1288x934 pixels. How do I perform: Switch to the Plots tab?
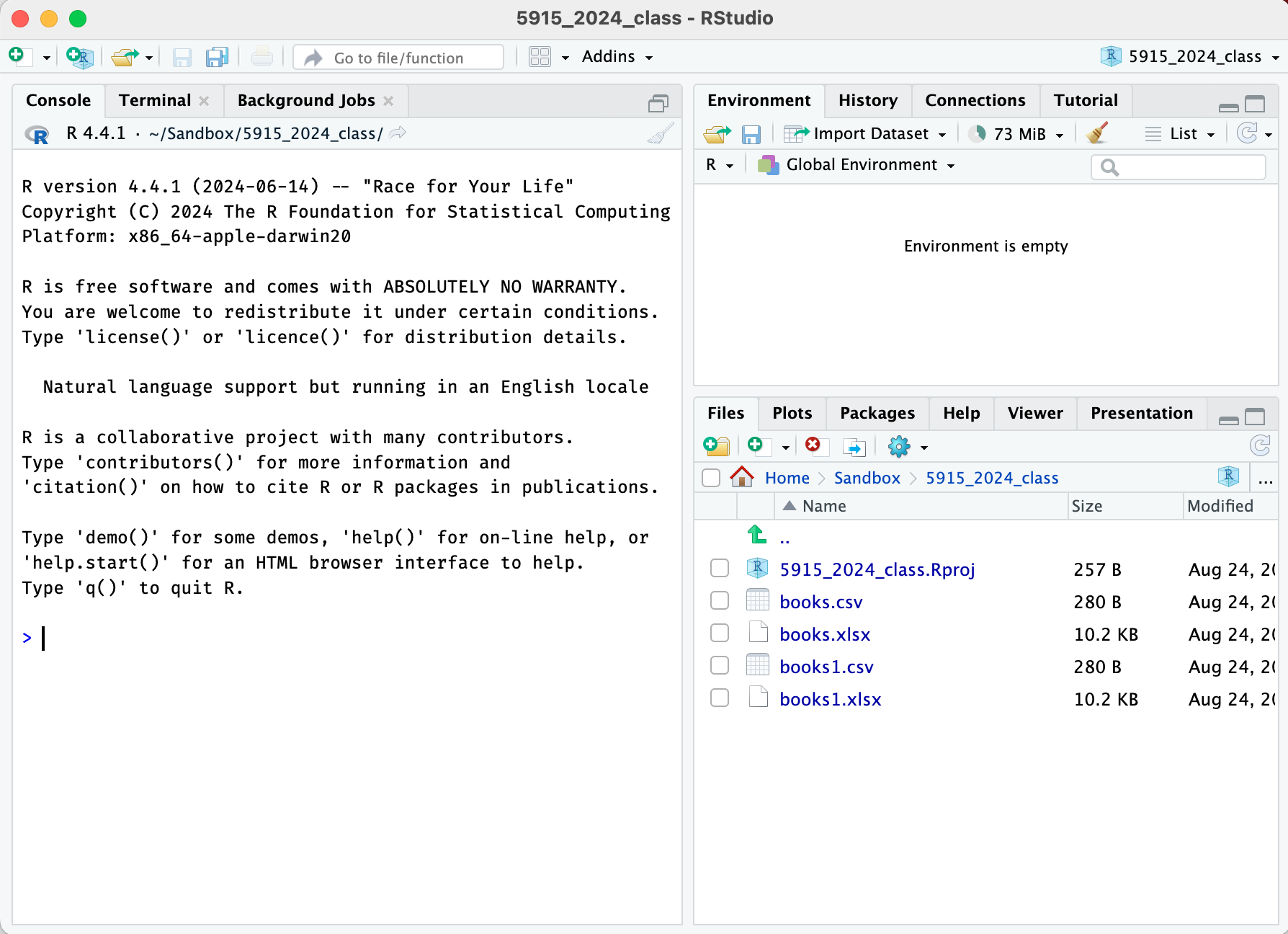(x=792, y=413)
